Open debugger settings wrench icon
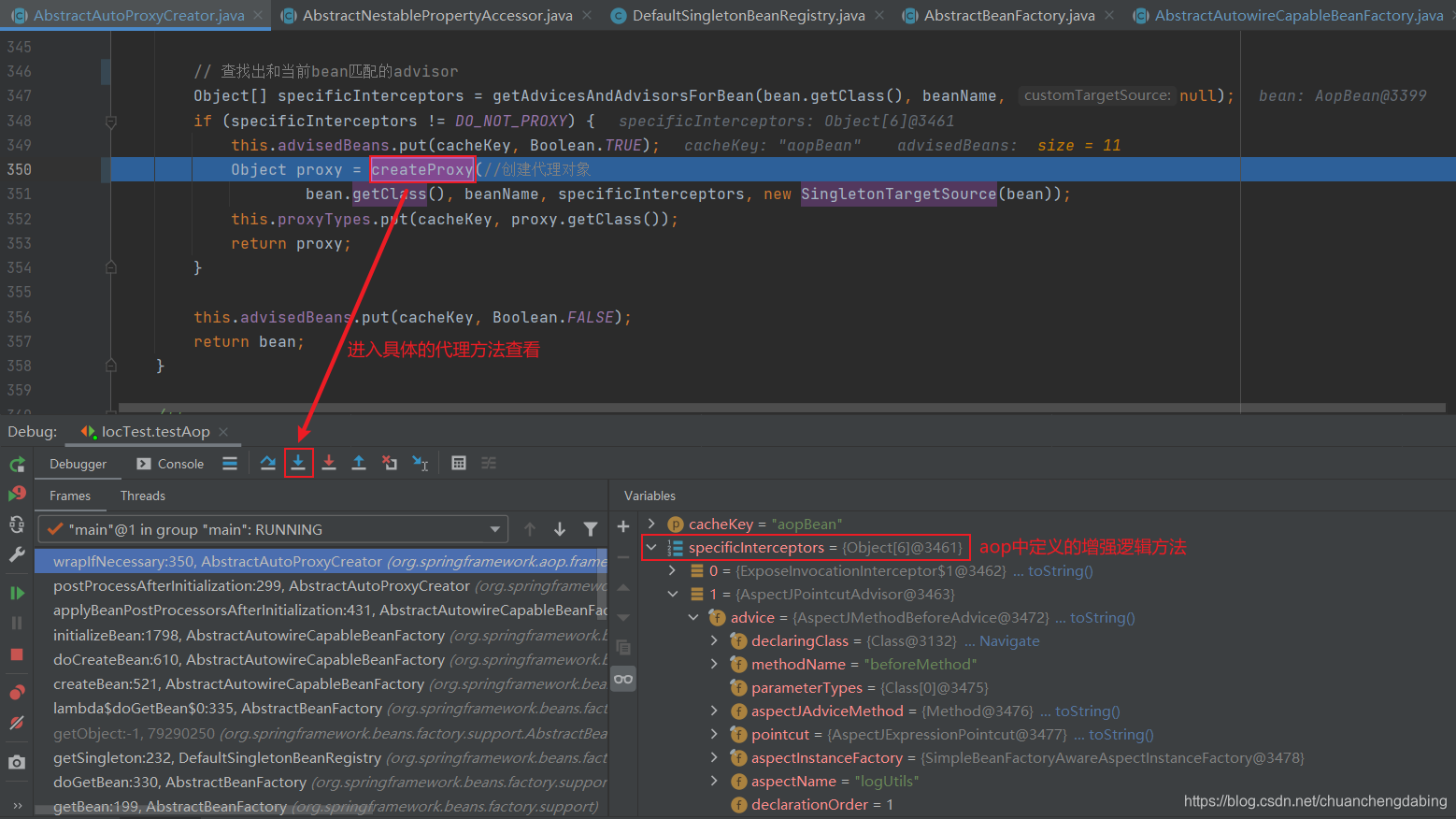 [17, 554]
